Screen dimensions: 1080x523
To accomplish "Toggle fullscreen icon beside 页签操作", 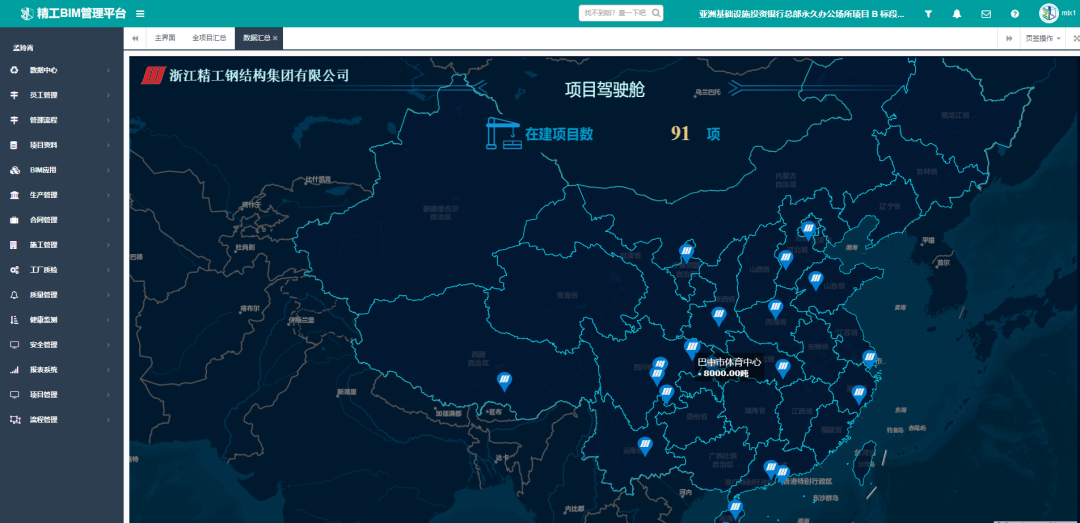I will pos(1076,38).
